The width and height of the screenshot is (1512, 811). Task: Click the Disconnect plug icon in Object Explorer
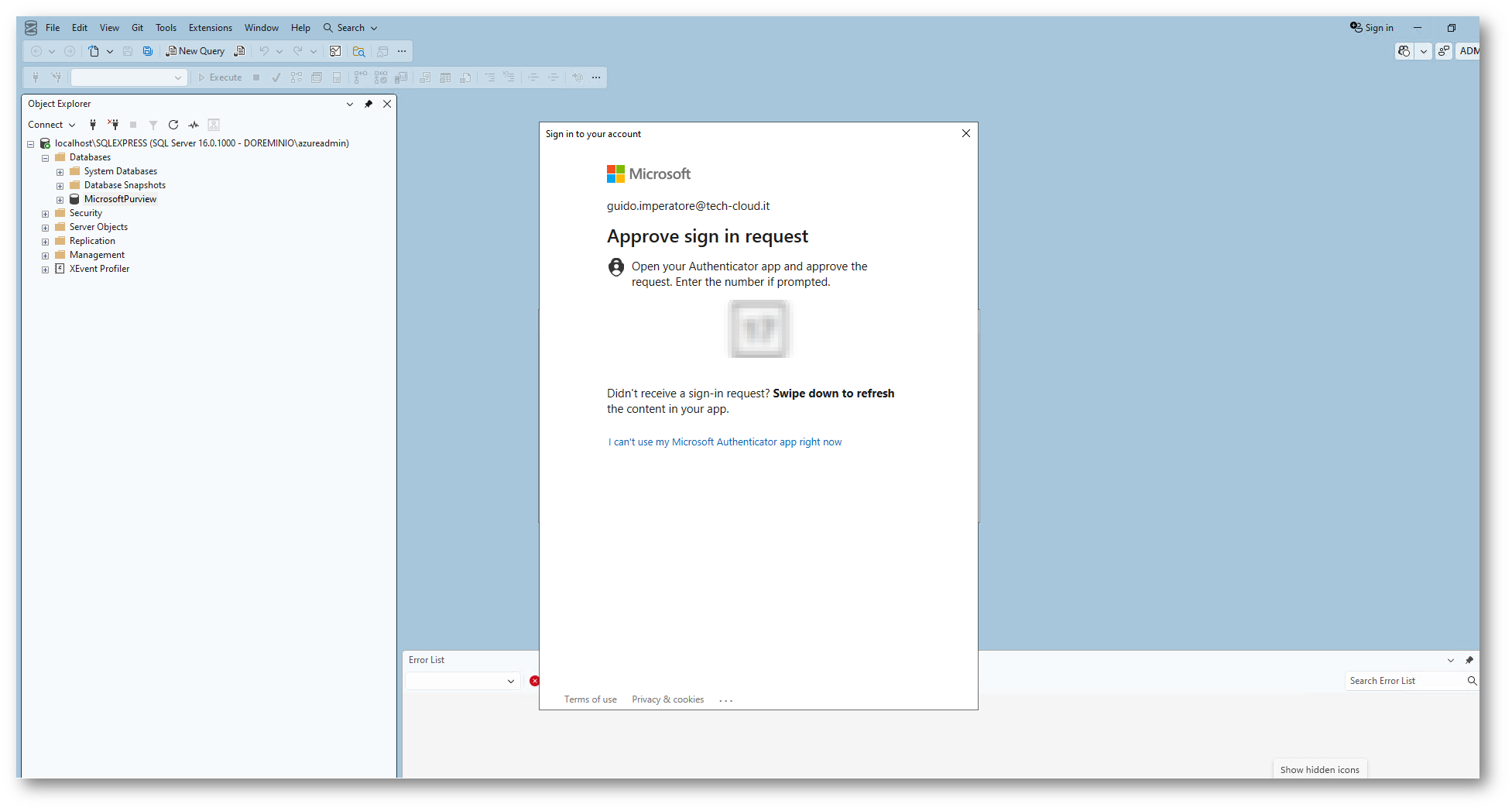click(x=113, y=125)
